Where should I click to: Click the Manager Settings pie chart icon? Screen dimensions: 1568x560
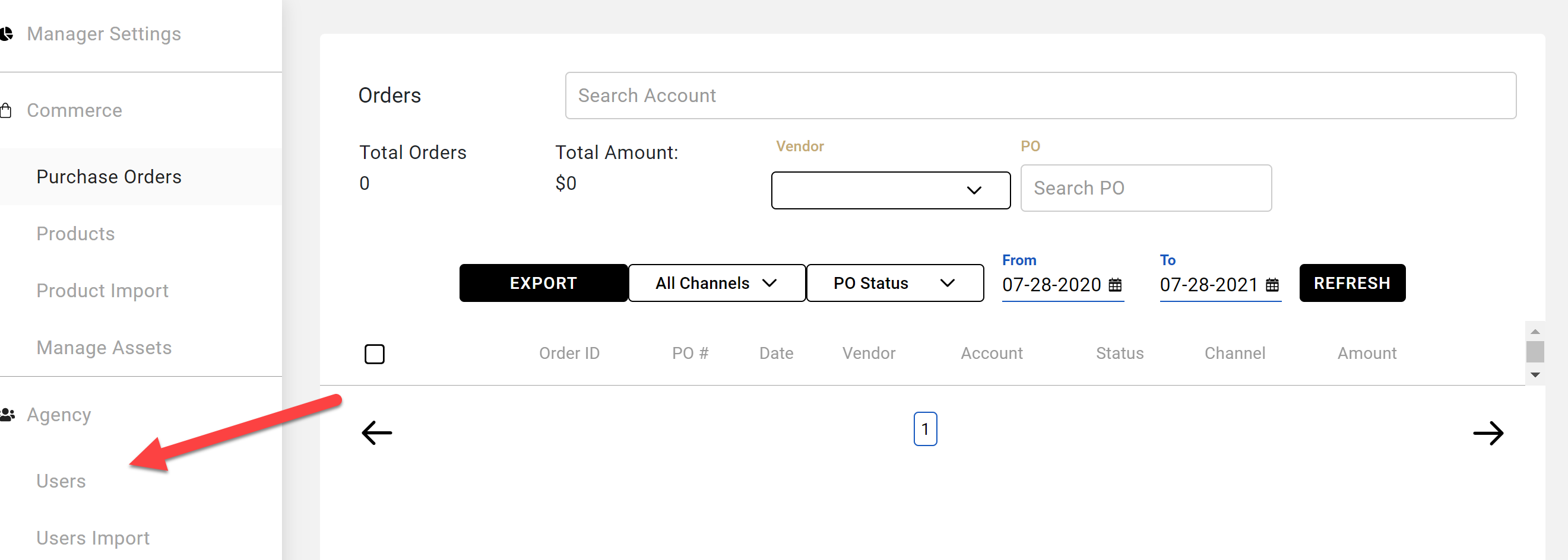point(6,34)
